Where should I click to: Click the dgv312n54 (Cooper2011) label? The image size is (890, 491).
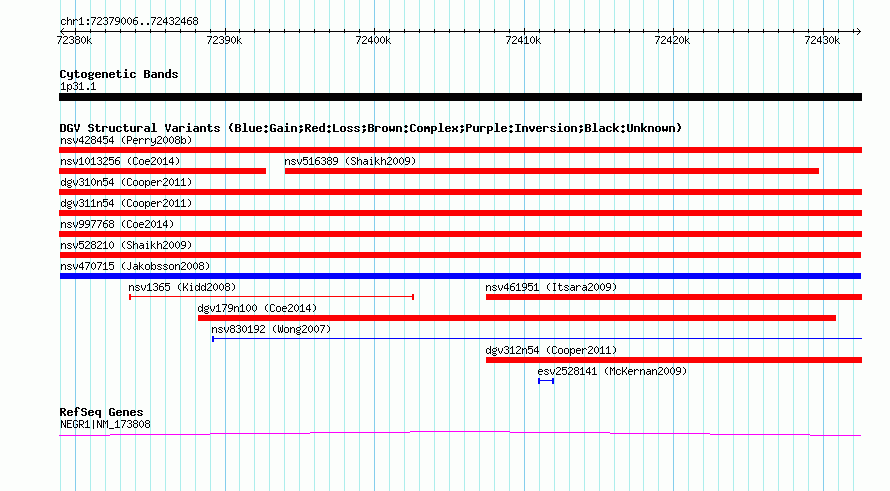551,350
